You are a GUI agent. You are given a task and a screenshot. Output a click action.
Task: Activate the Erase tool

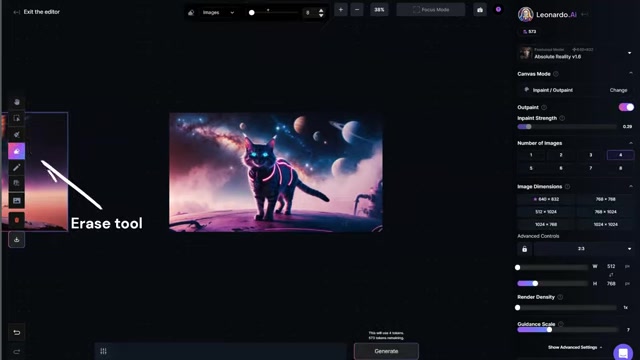point(17,151)
